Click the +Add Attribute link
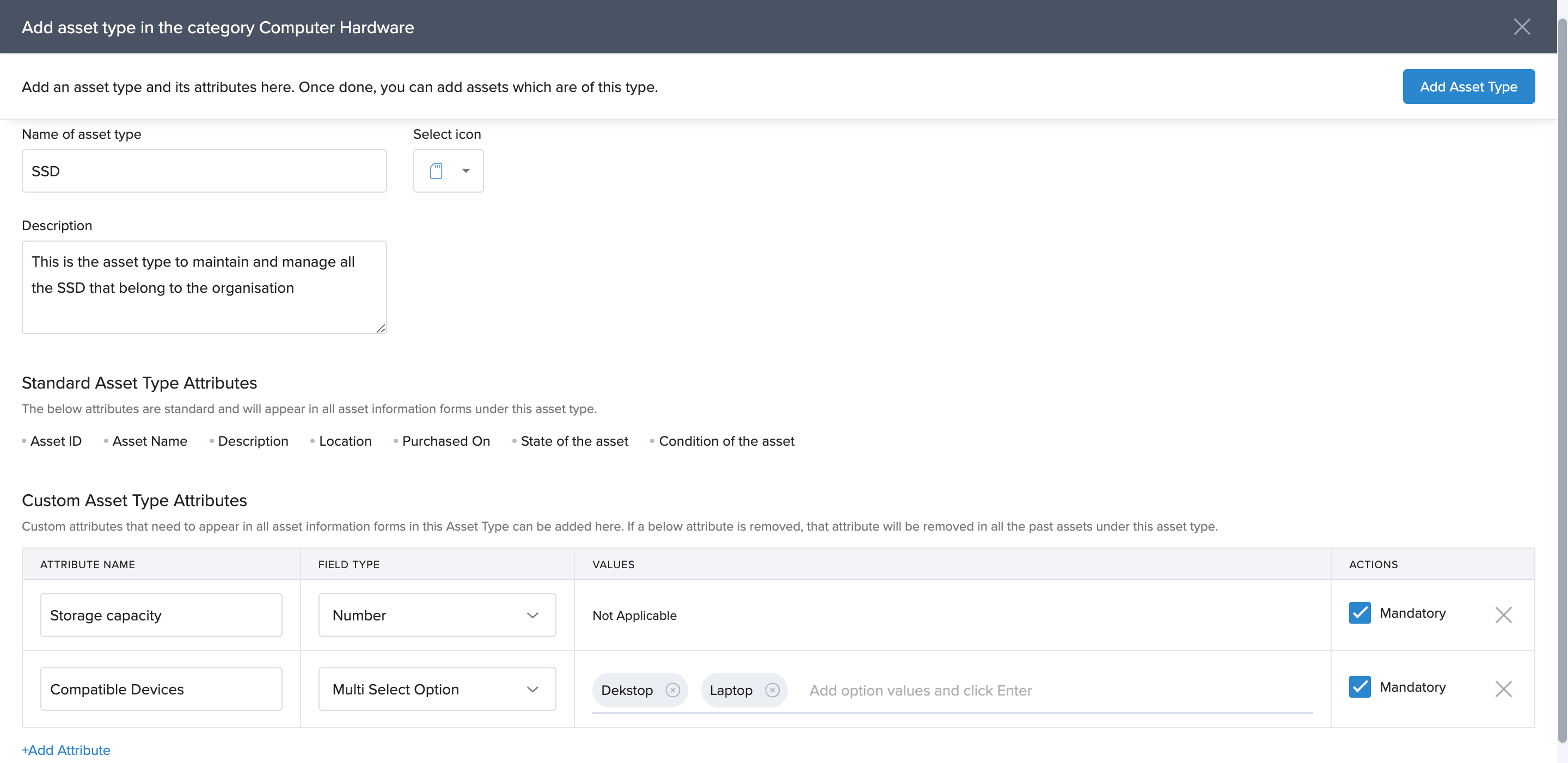This screenshot has height=763, width=1568. coord(66,750)
